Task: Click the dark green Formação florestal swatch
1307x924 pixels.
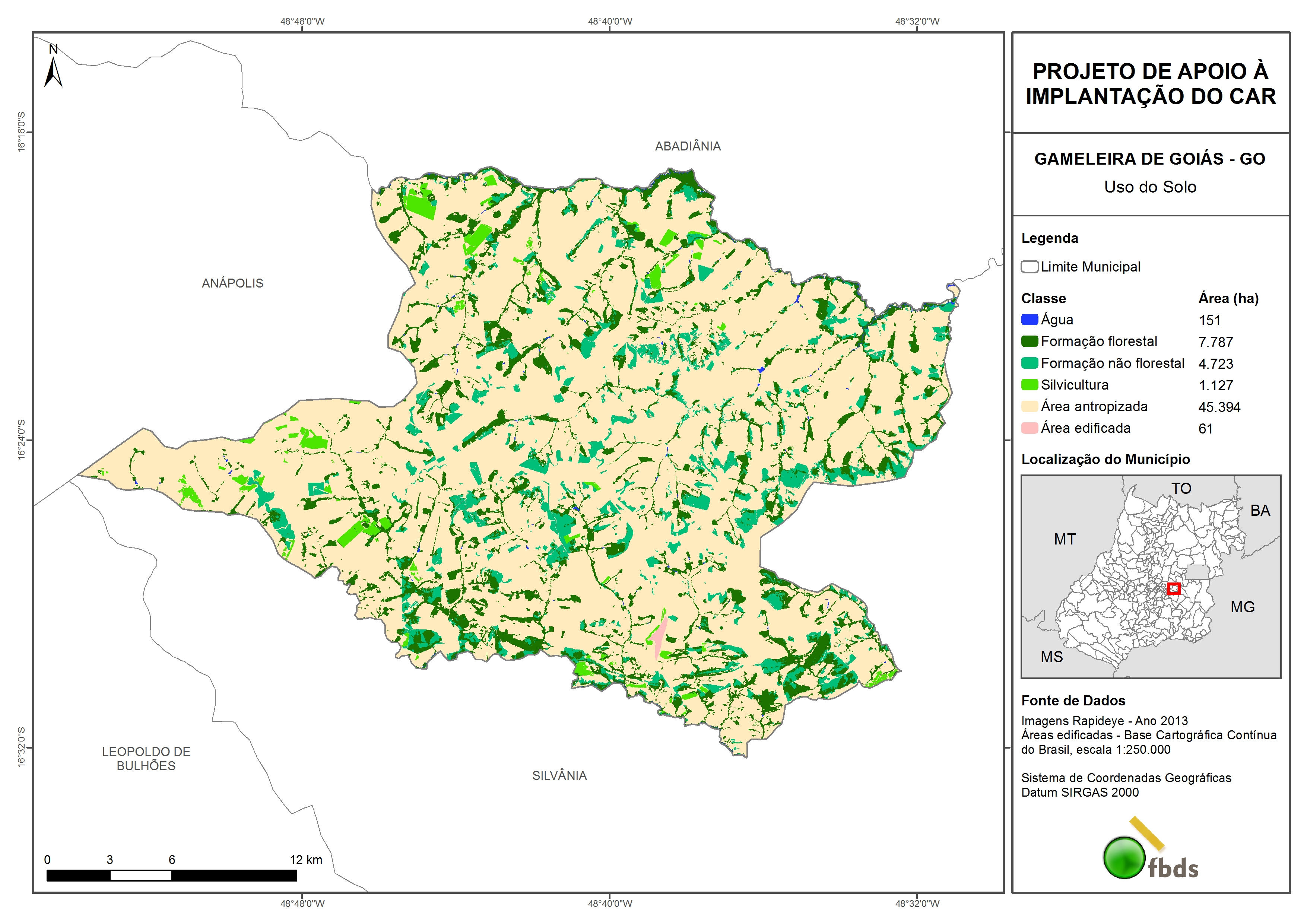Action: click(x=1029, y=341)
